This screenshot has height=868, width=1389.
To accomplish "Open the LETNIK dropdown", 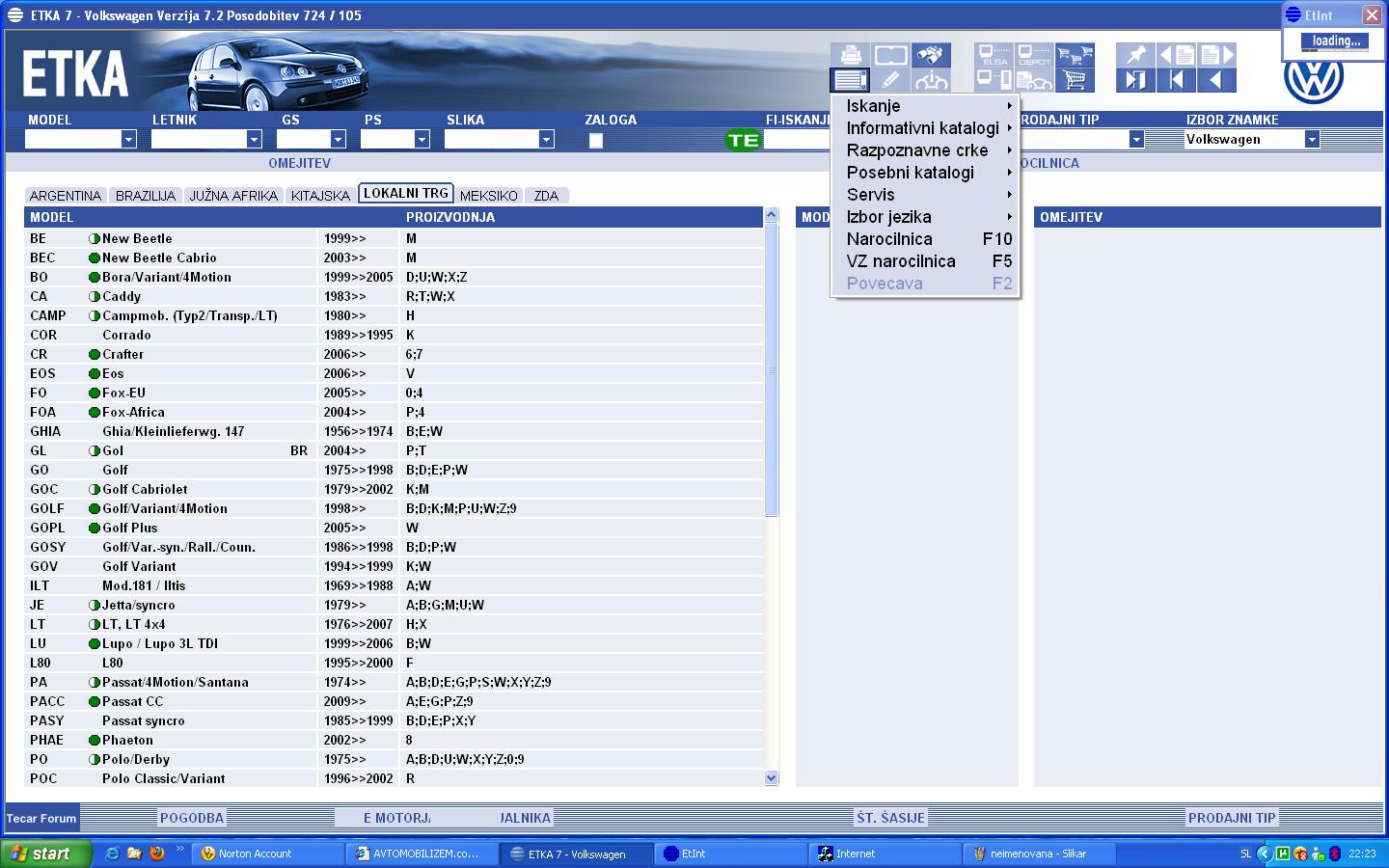I will [254, 140].
